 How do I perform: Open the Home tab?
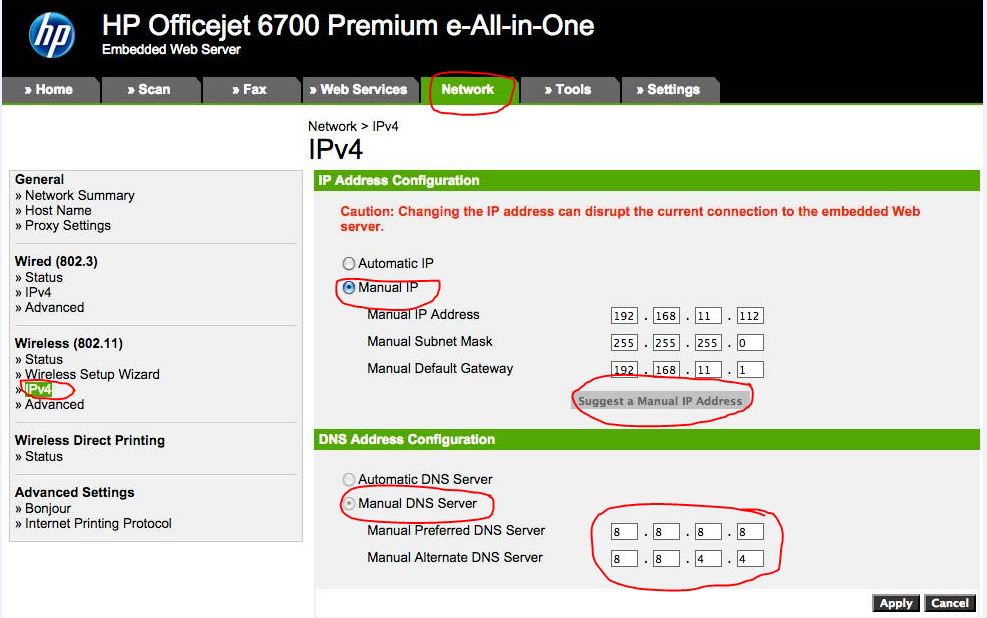tap(49, 90)
